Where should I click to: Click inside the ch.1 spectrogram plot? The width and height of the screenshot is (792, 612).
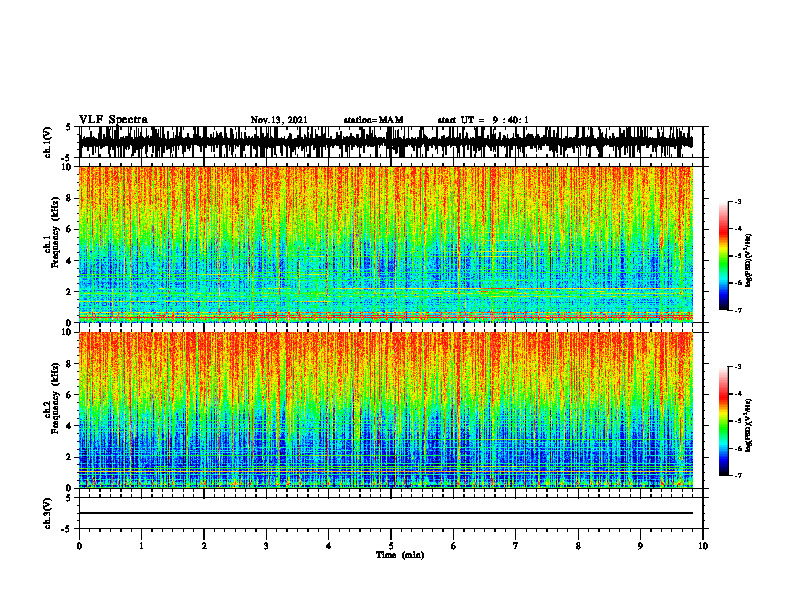click(x=386, y=244)
